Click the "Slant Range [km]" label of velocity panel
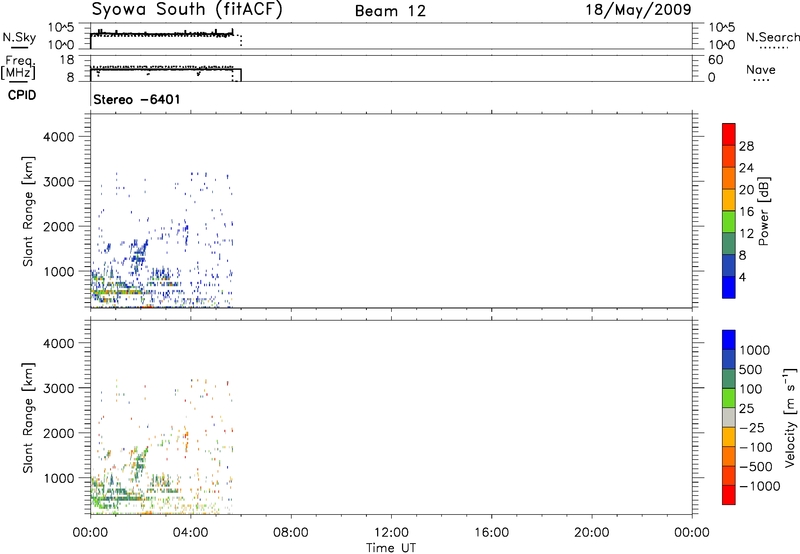The image size is (800, 554). coord(28,418)
